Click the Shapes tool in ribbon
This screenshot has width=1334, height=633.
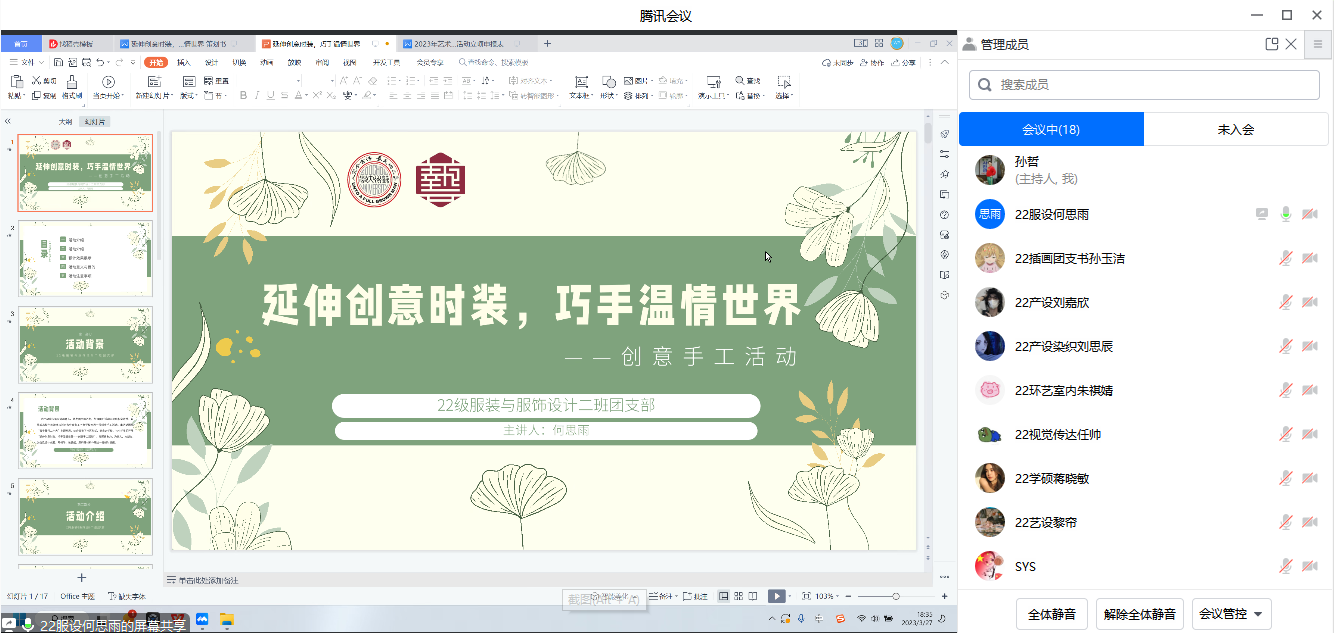tap(607, 82)
